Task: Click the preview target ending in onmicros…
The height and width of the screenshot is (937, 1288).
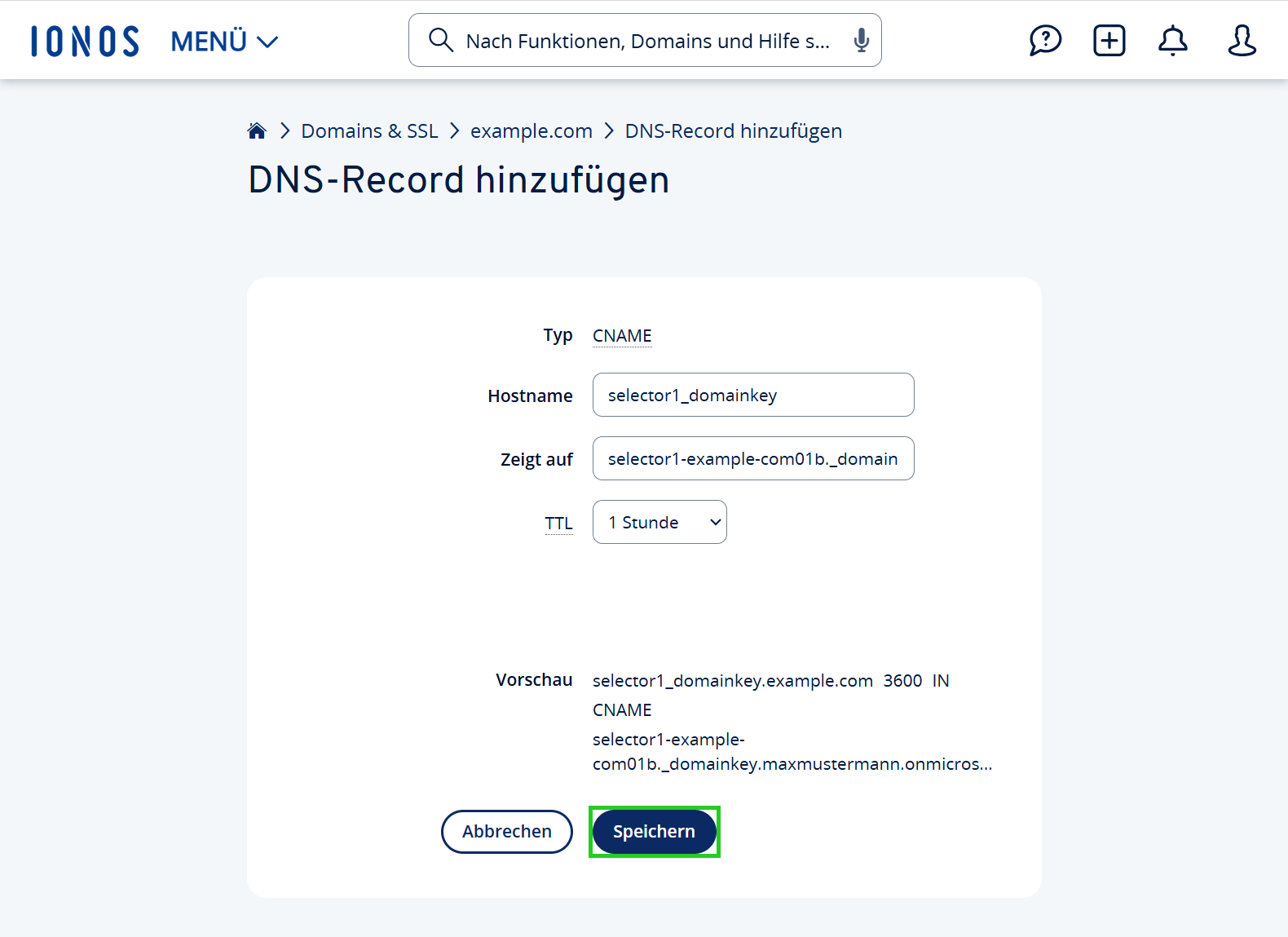Action: (792, 752)
